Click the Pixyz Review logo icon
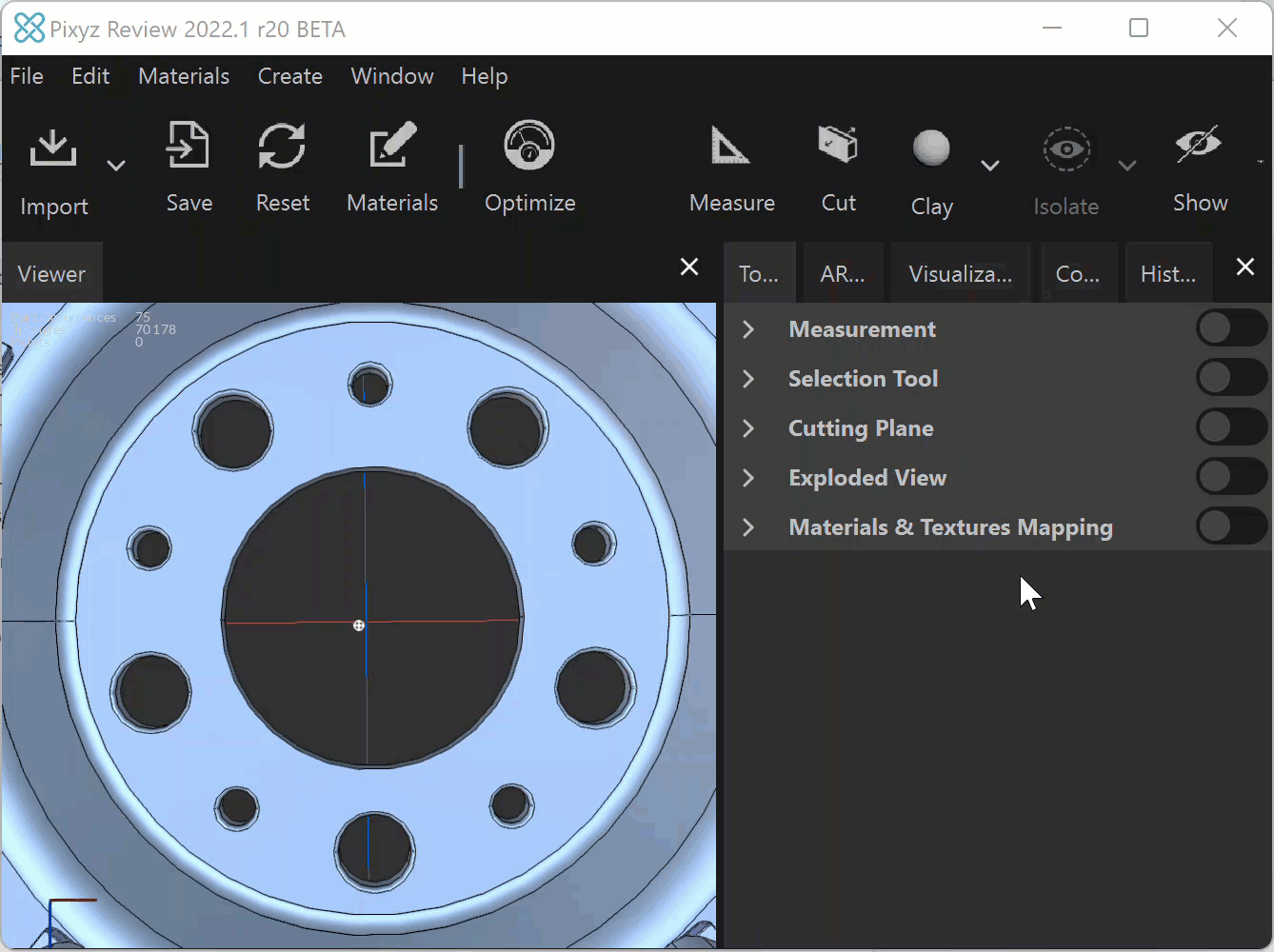 click(x=30, y=29)
